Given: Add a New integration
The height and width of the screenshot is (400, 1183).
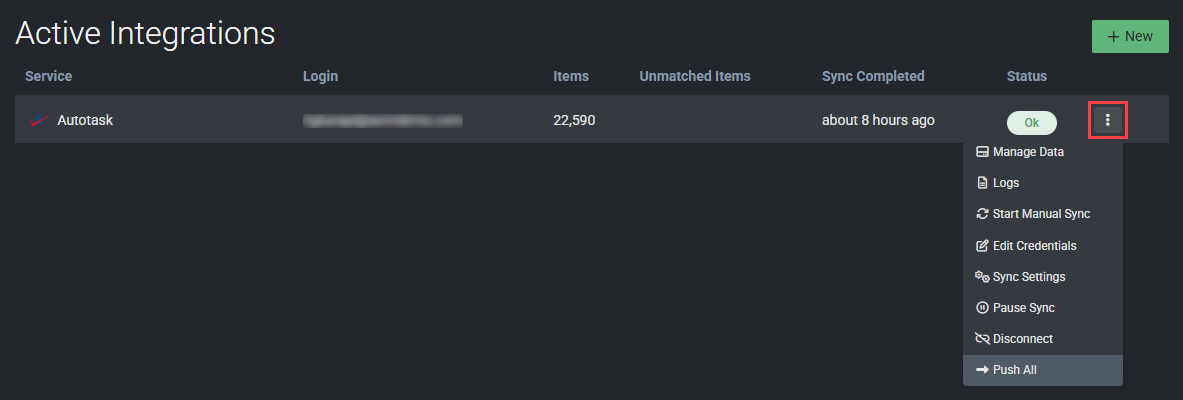Looking at the screenshot, I should coord(1130,36).
